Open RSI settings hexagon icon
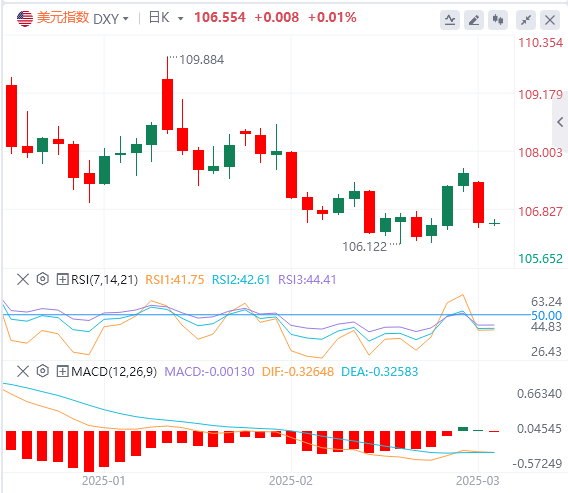This screenshot has width=568, height=493. (x=43, y=279)
